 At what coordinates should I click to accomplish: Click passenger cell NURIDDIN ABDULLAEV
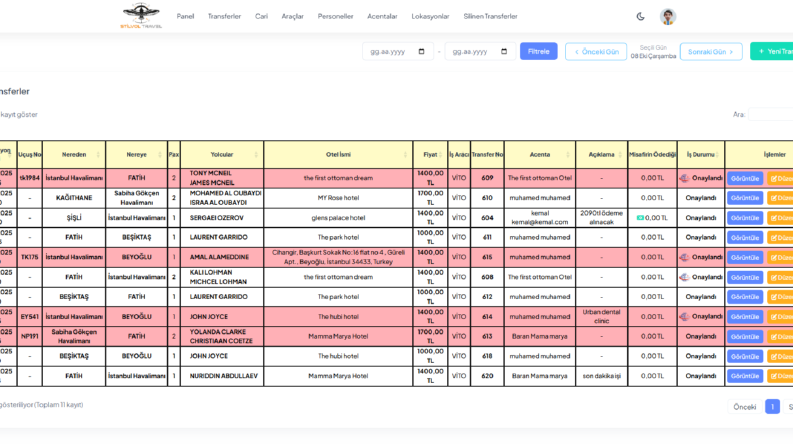(x=224, y=376)
